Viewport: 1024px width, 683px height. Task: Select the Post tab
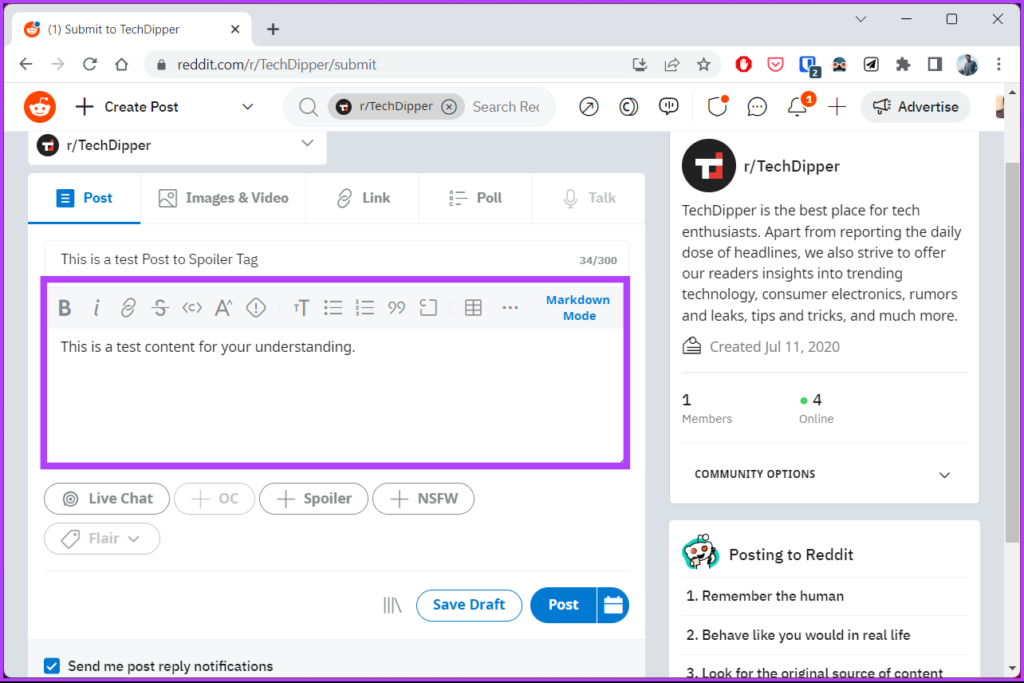(84, 198)
